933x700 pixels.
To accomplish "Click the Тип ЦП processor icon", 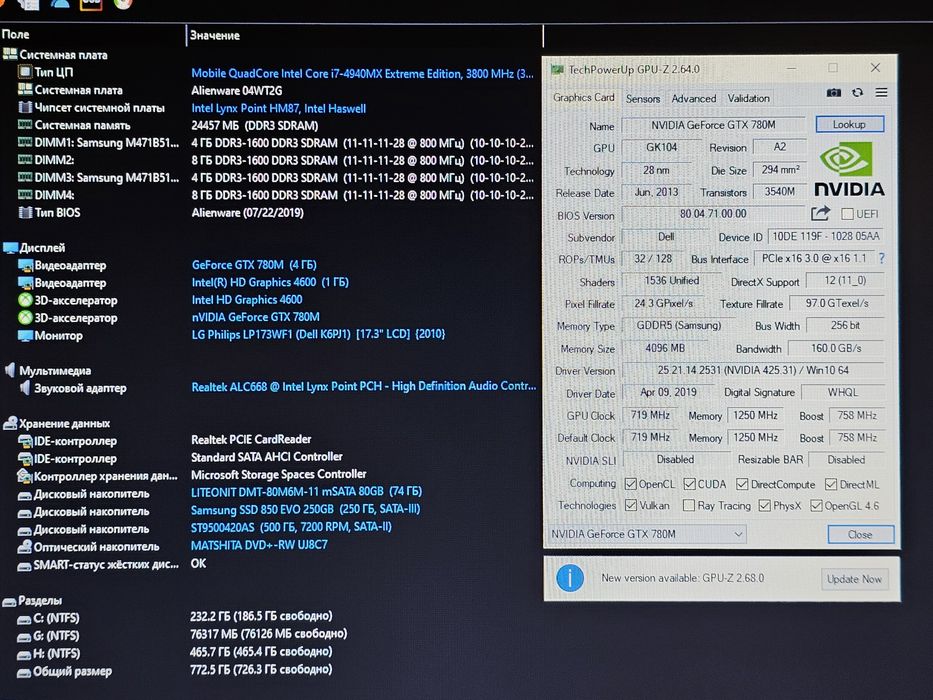I will pyautogui.click(x=25, y=72).
